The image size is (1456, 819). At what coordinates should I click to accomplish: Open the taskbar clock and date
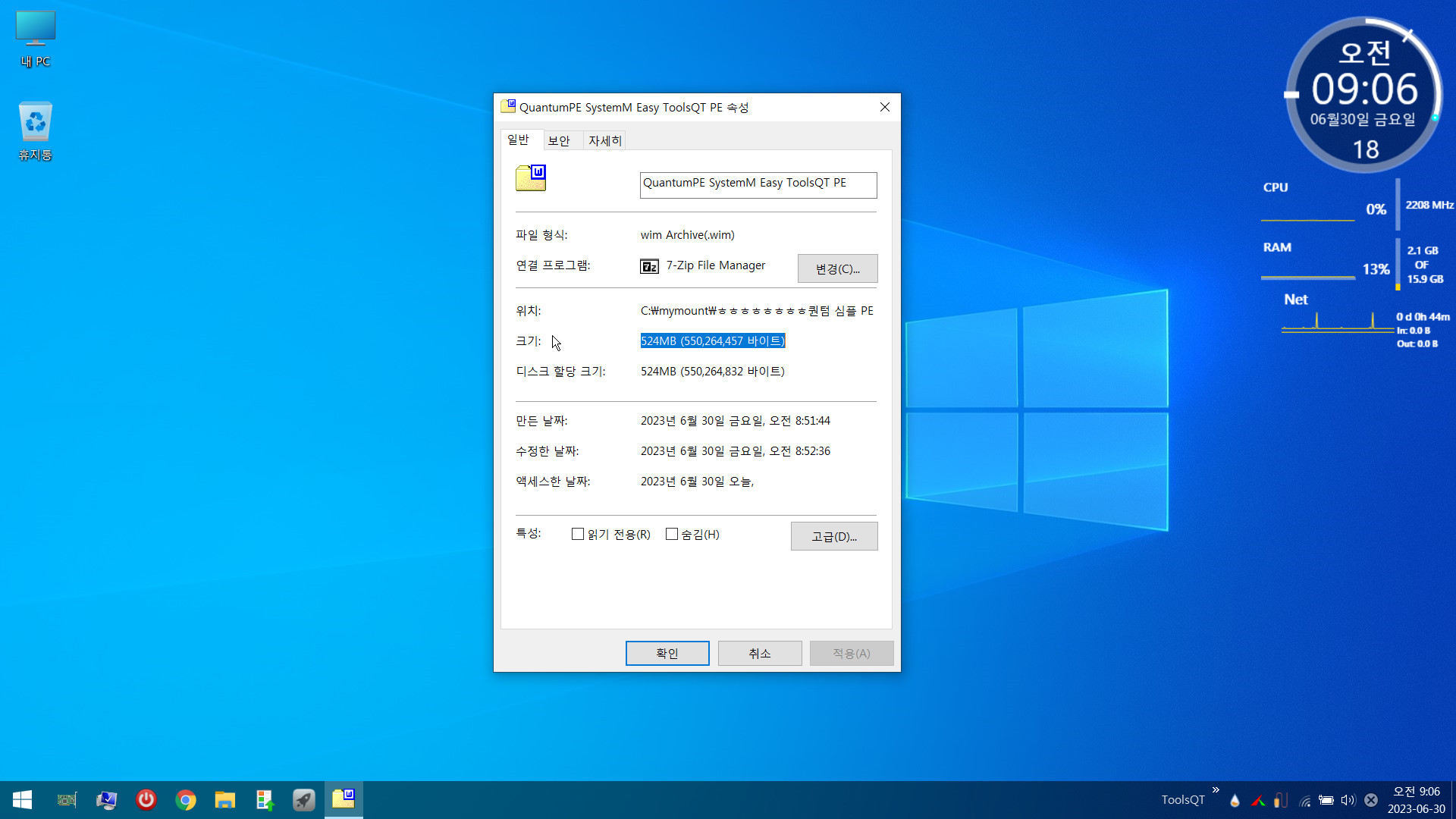(x=1417, y=800)
